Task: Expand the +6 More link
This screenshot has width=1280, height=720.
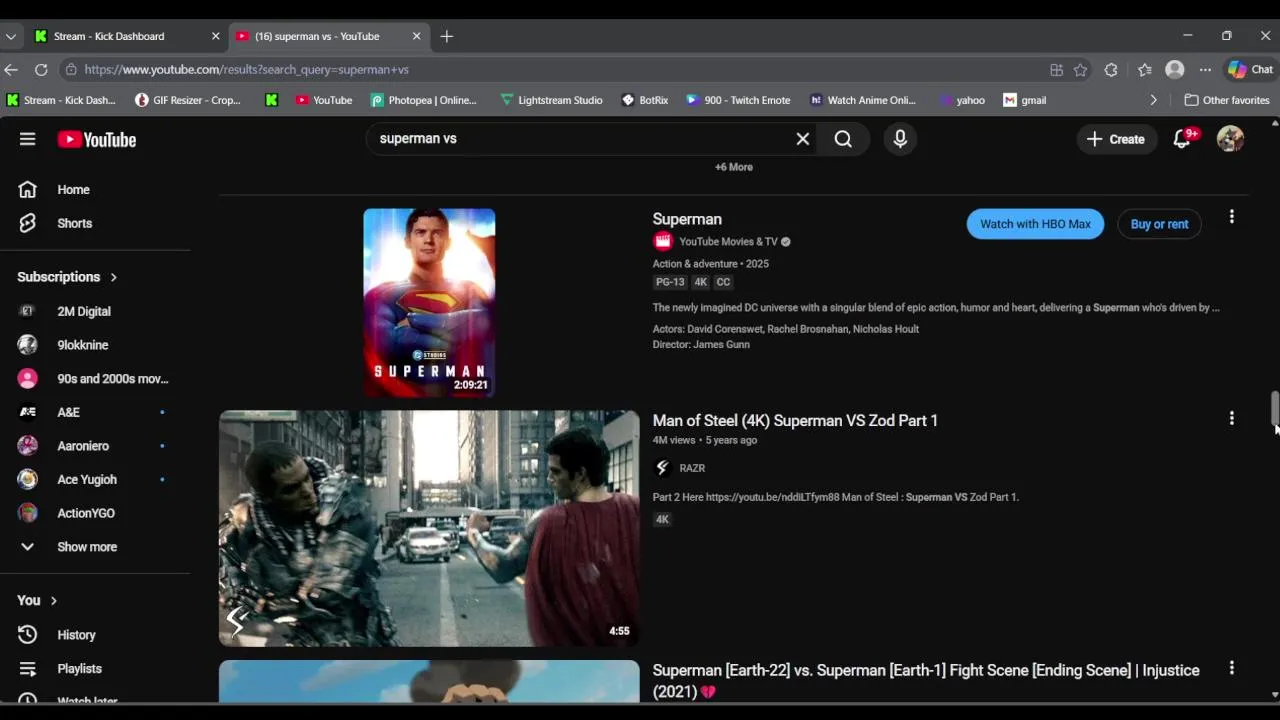Action: coord(733,167)
